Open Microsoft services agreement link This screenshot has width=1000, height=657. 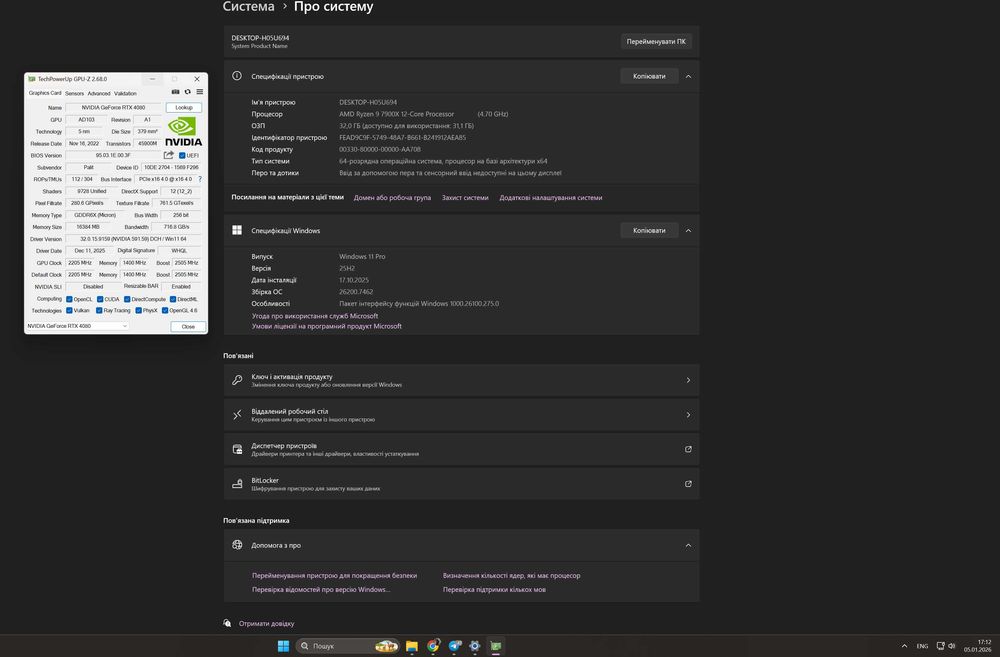(x=314, y=316)
